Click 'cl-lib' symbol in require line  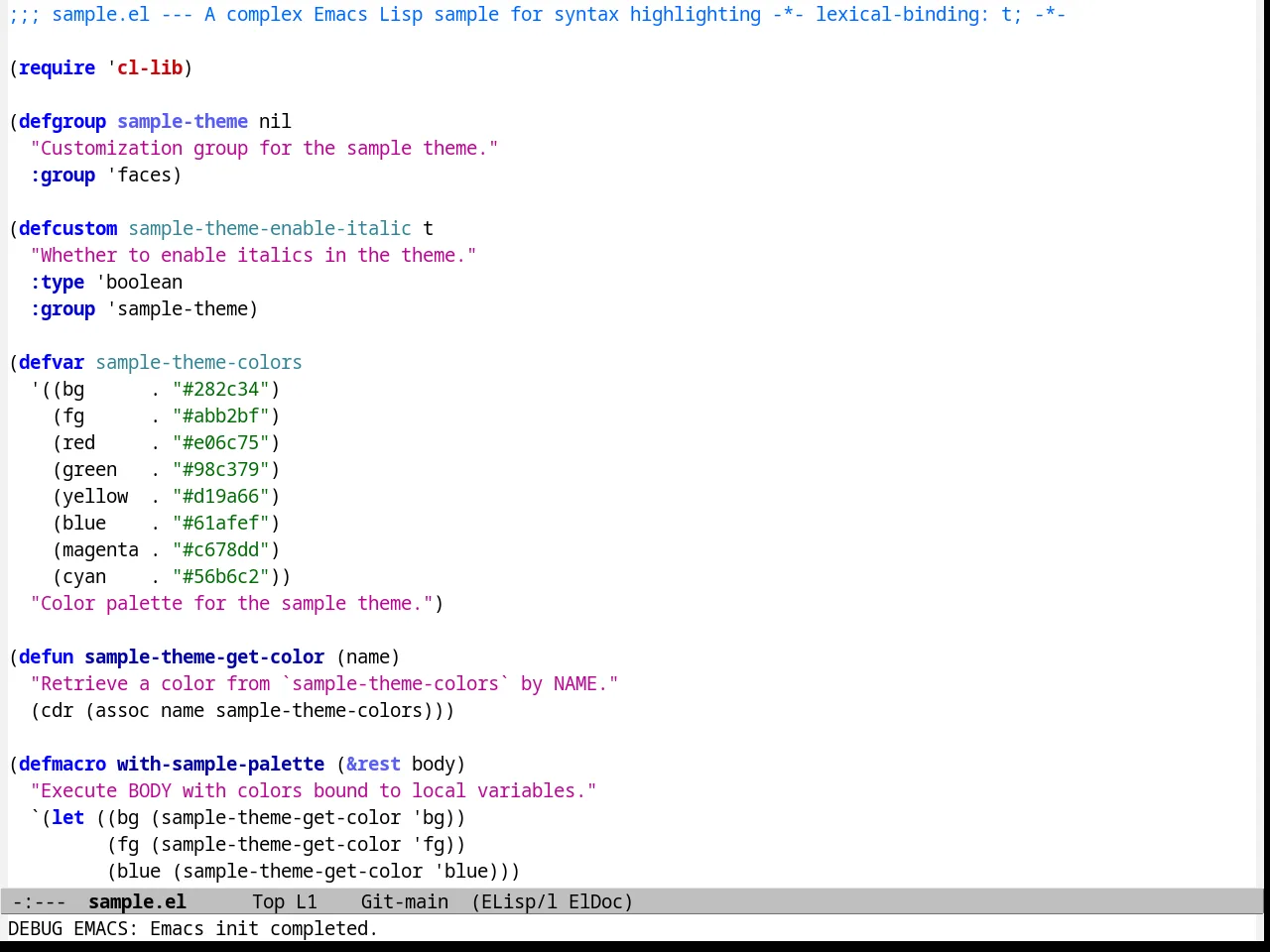(x=150, y=67)
